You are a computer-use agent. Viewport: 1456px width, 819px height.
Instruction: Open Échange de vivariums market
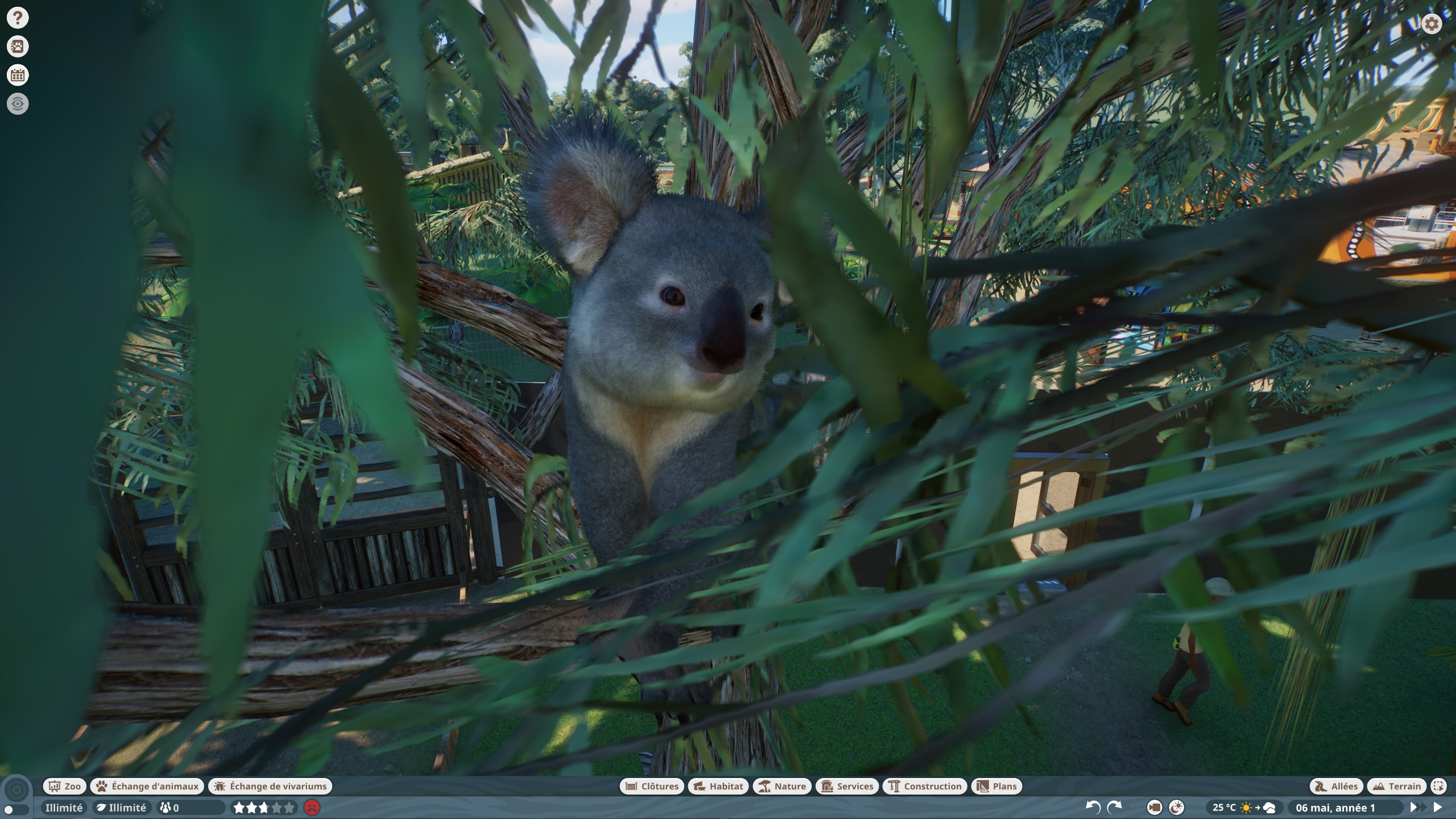click(271, 786)
